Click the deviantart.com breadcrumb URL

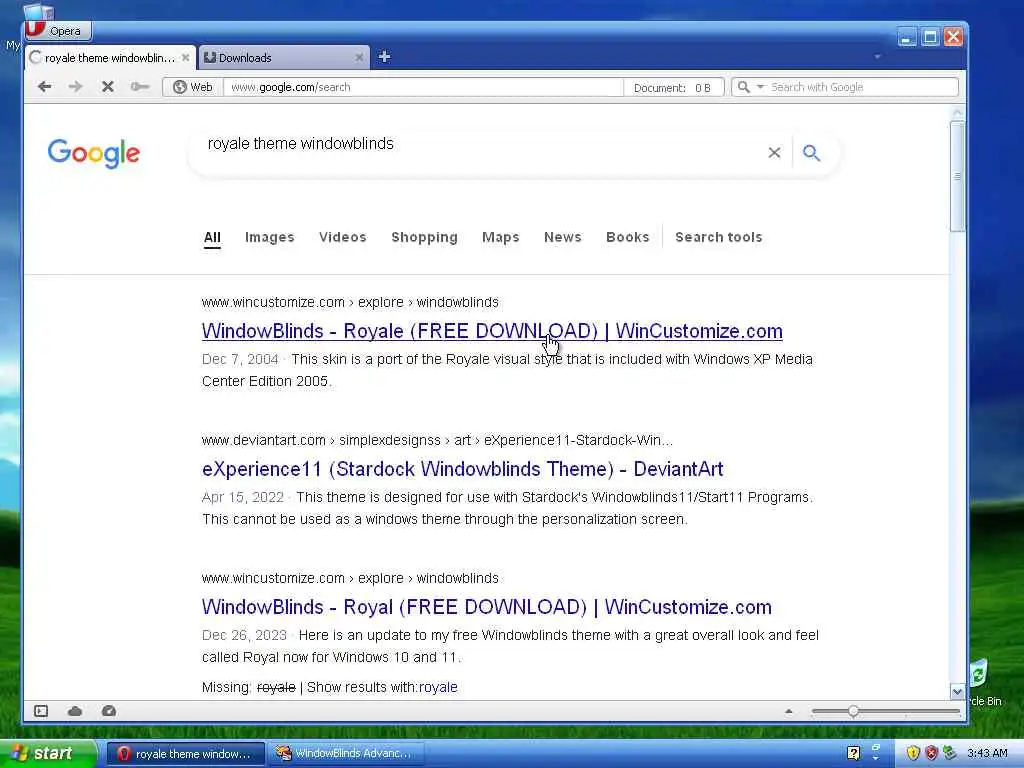(437, 440)
